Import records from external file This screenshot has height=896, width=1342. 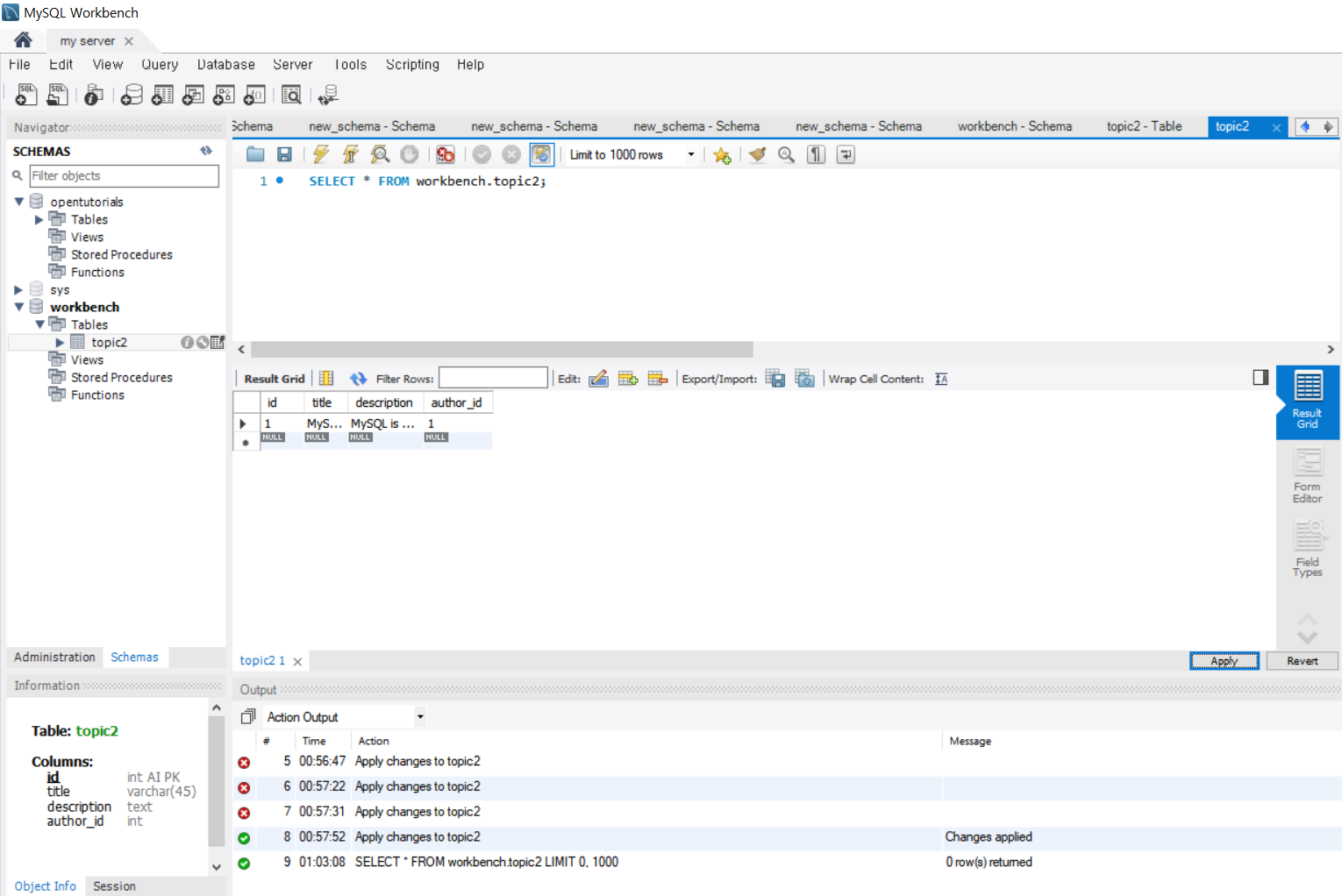tap(804, 378)
